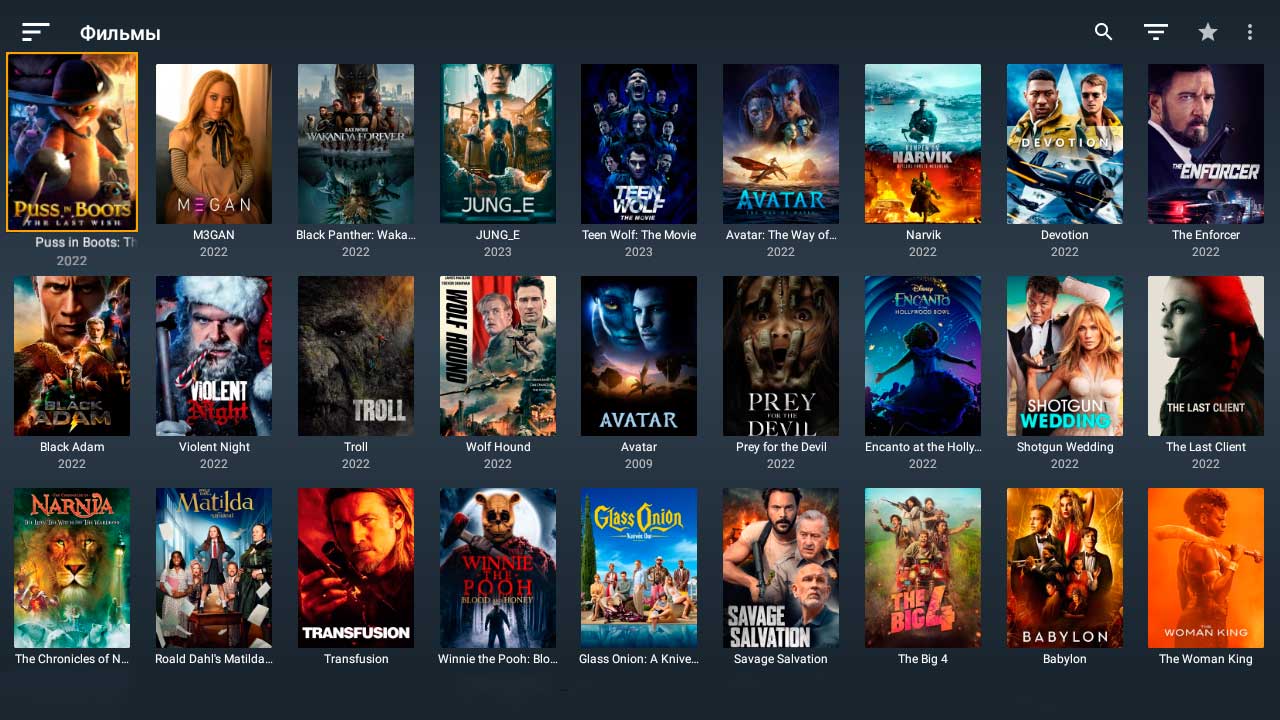1280x720 pixels.
Task: Click the Narvik title label
Action: tap(923, 235)
